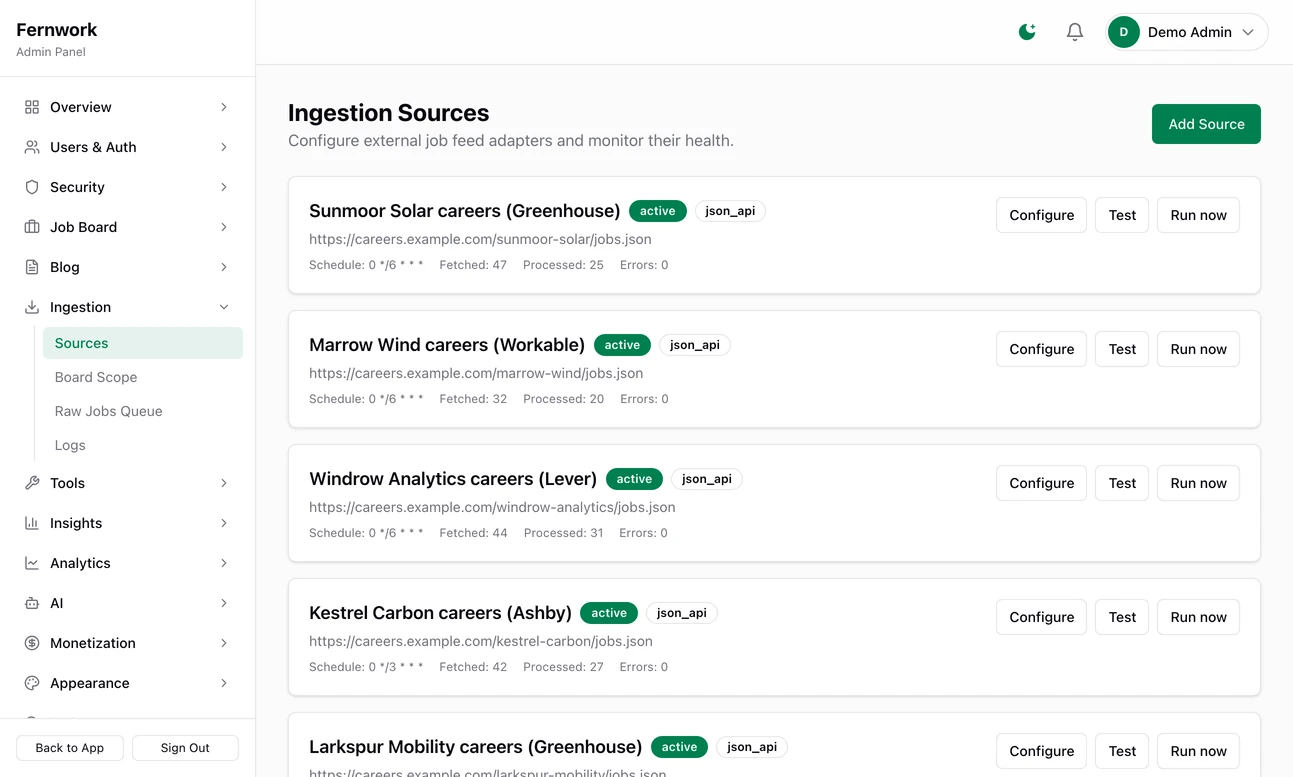Click the Ingestion download icon

(x=32, y=307)
